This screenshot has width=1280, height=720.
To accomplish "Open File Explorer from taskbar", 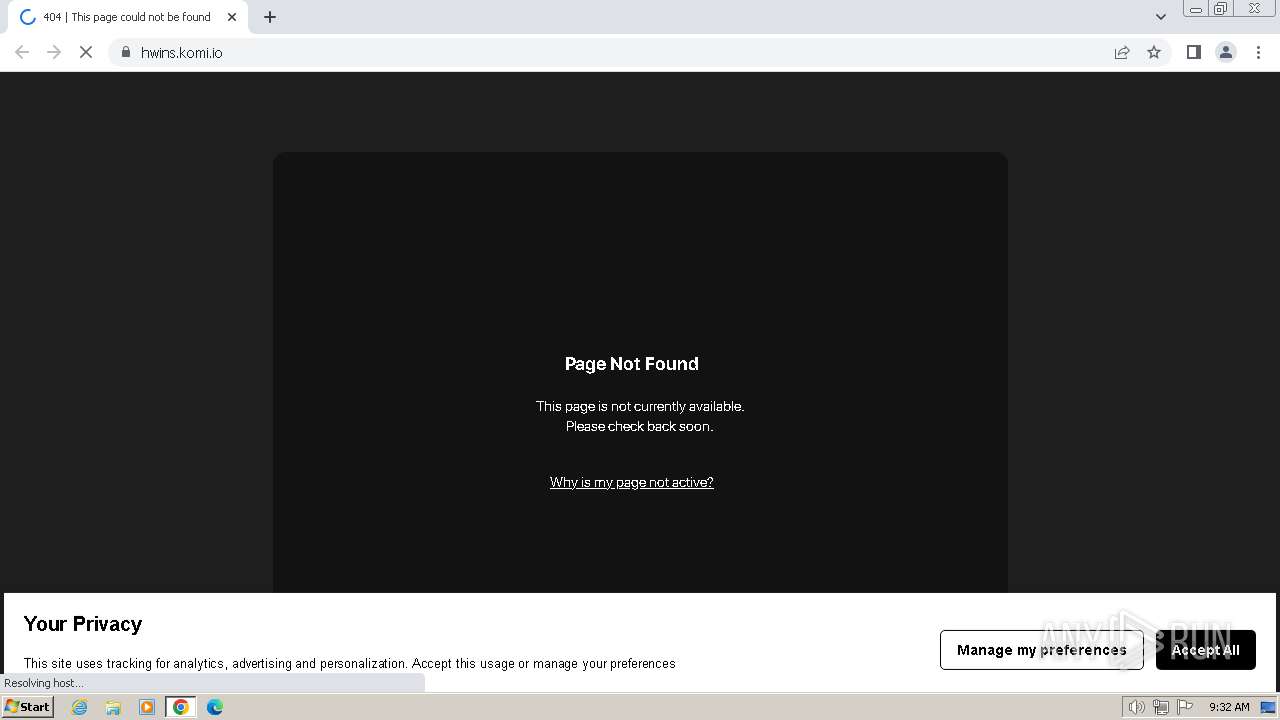I will 113,707.
